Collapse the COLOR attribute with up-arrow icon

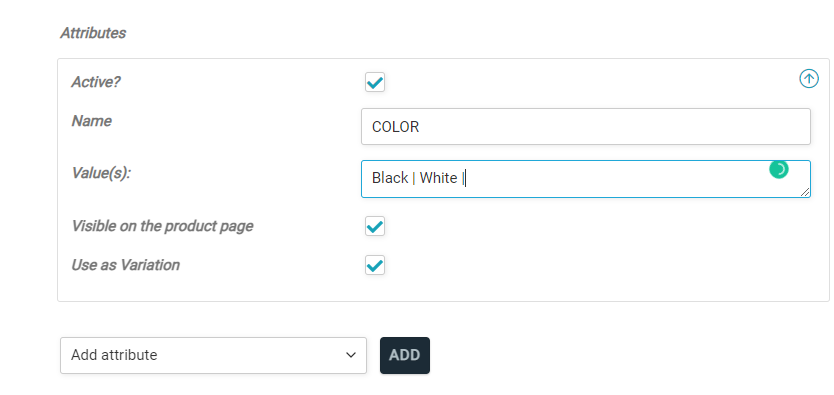point(808,79)
